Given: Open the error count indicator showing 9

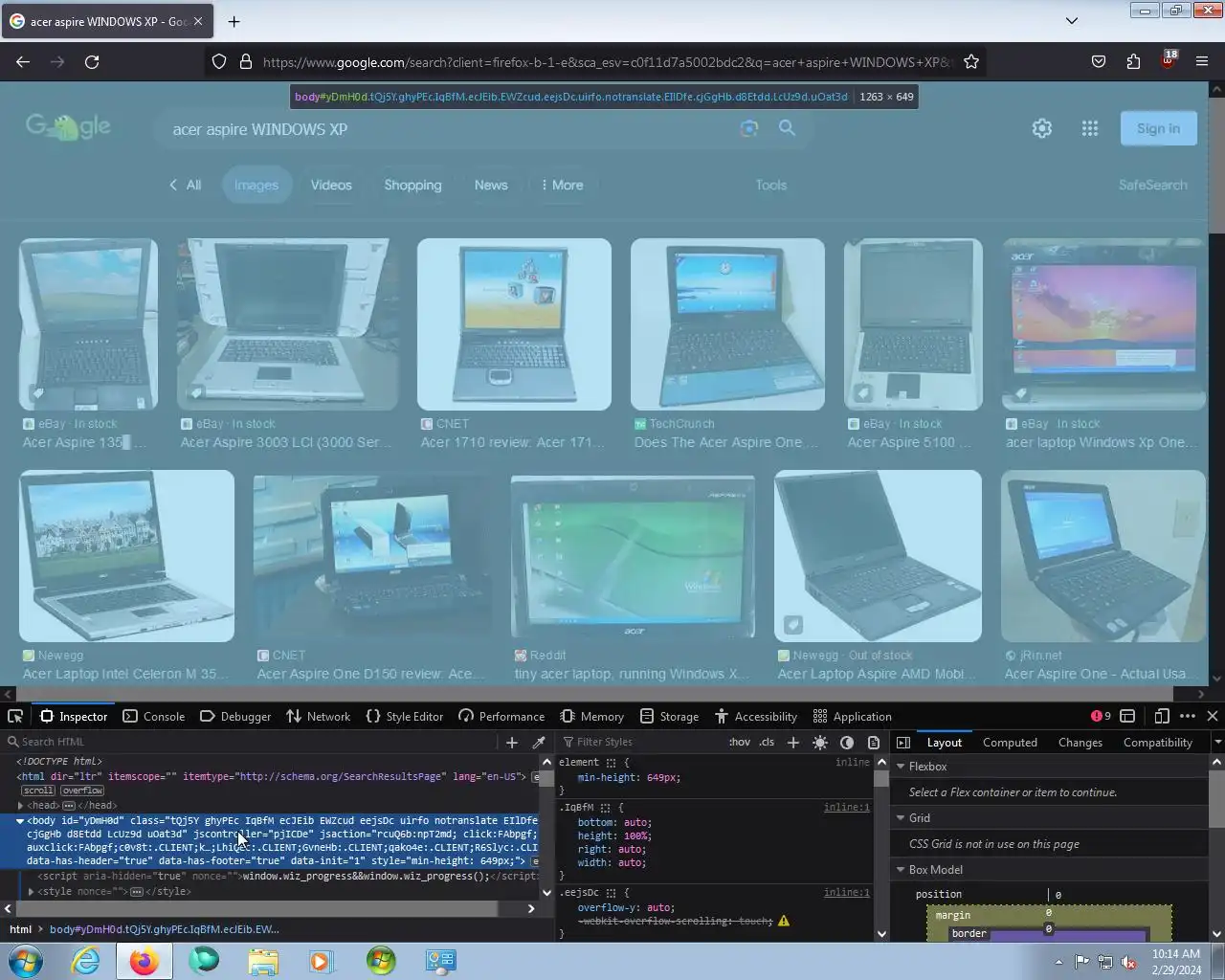Looking at the screenshot, I should click(x=1101, y=716).
